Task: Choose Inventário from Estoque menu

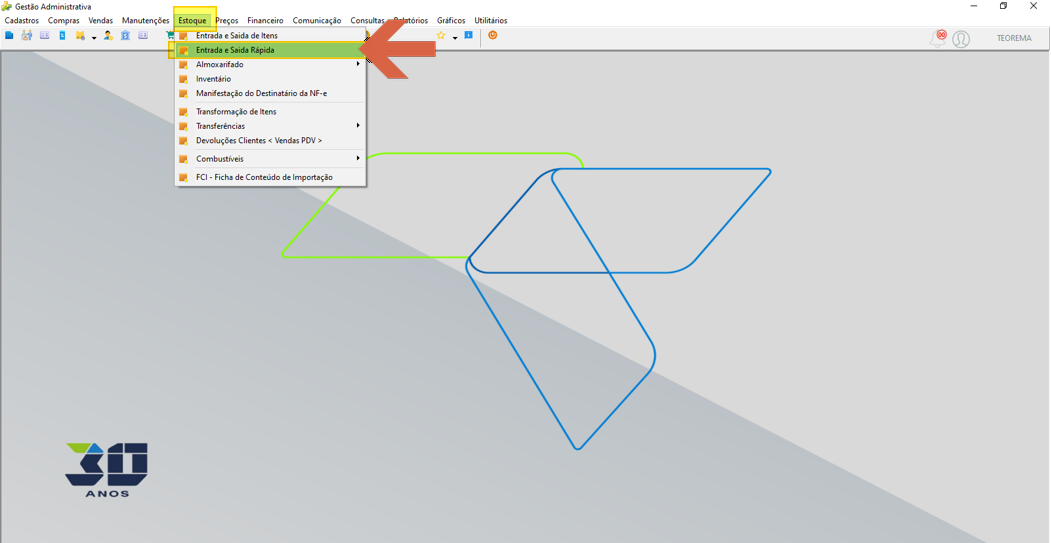Action: pyautogui.click(x=271, y=79)
